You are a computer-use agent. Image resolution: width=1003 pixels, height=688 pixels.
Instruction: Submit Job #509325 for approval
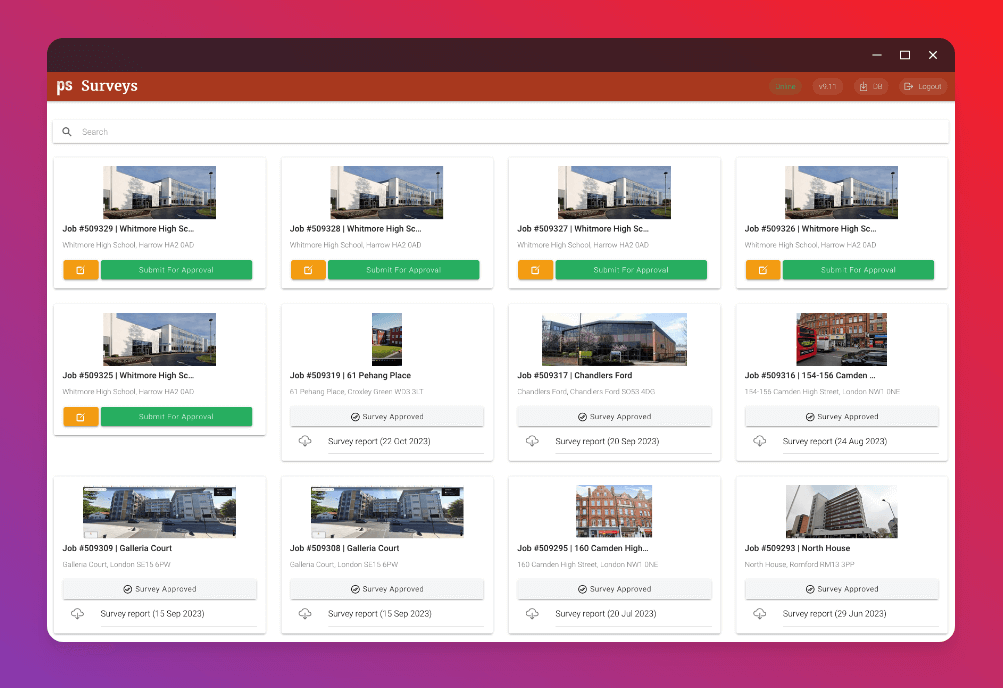(177, 417)
